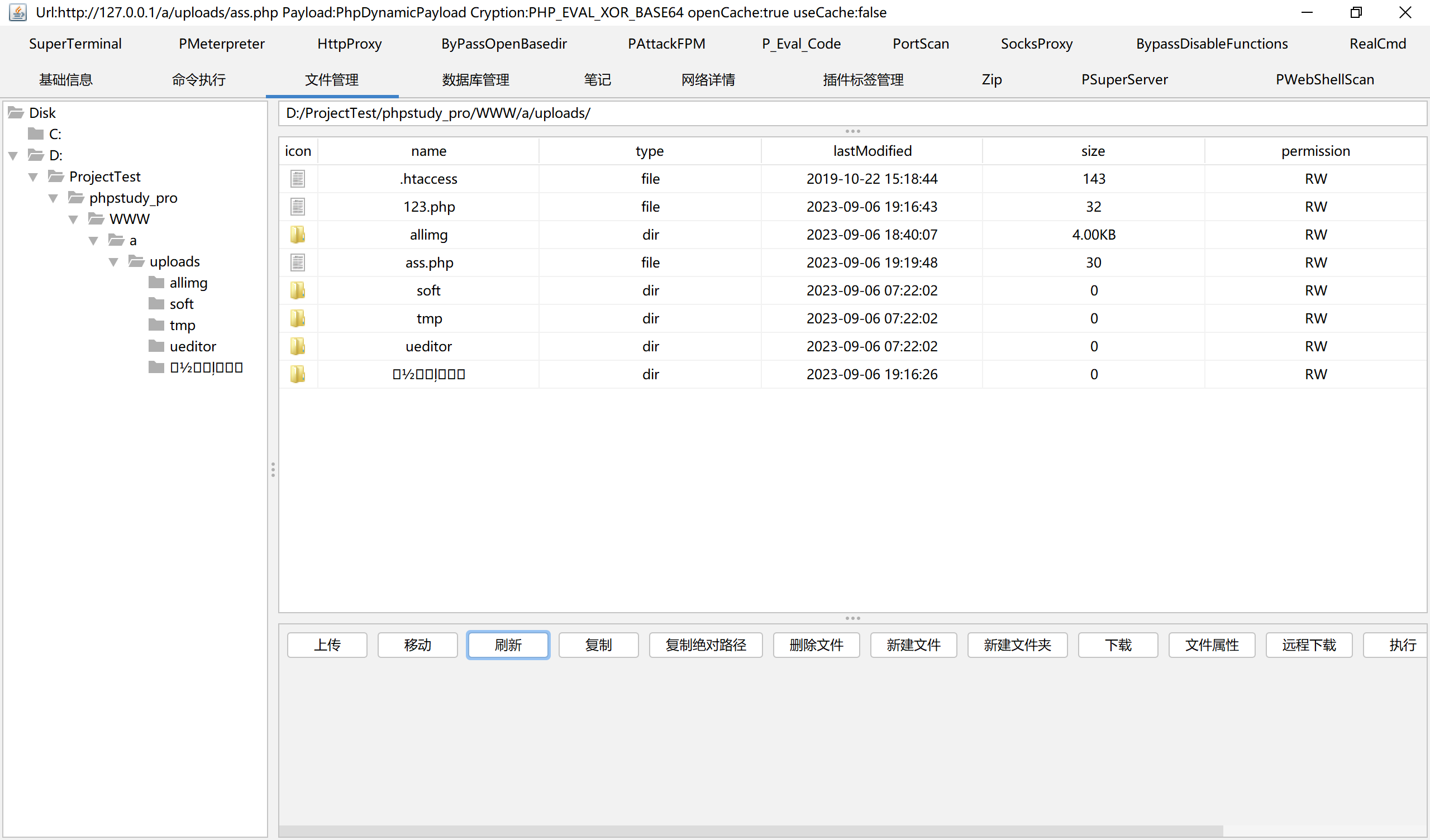Click the allimg folder icon in table
This screenshot has width=1430, height=840.
pos(298,235)
